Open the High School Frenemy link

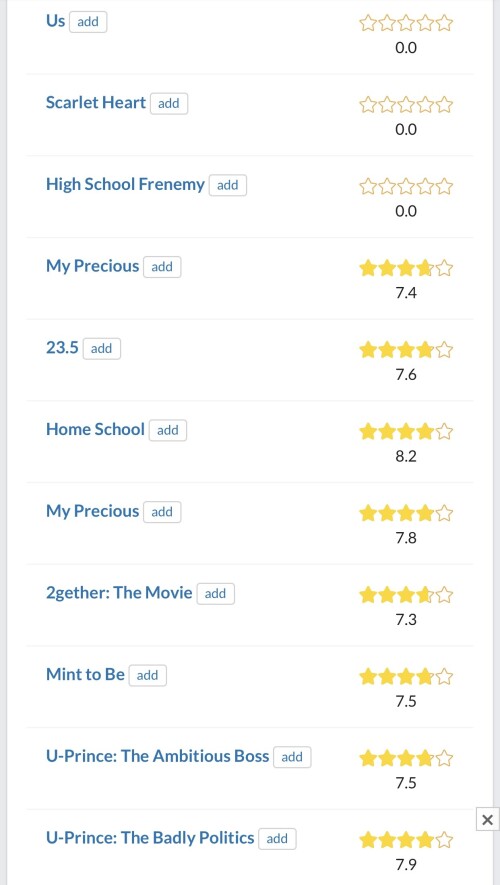pos(125,185)
